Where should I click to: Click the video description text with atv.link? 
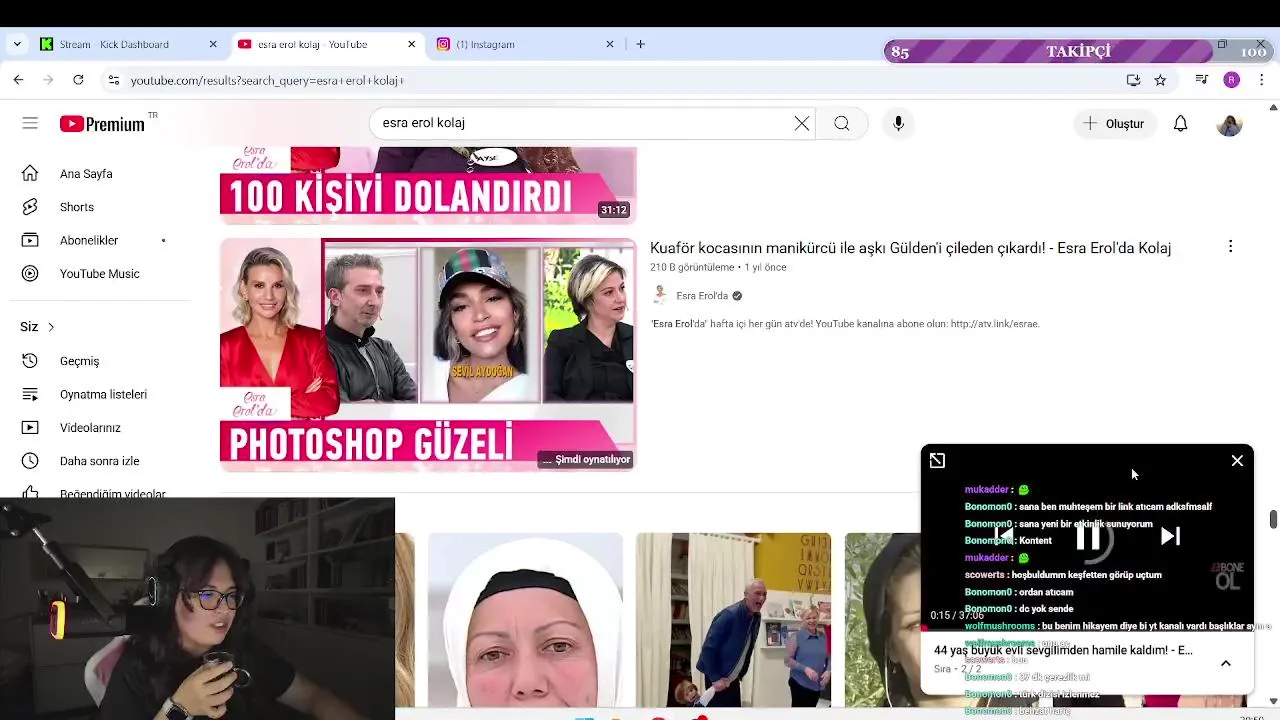pyautogui.click(x=845, y=324)
